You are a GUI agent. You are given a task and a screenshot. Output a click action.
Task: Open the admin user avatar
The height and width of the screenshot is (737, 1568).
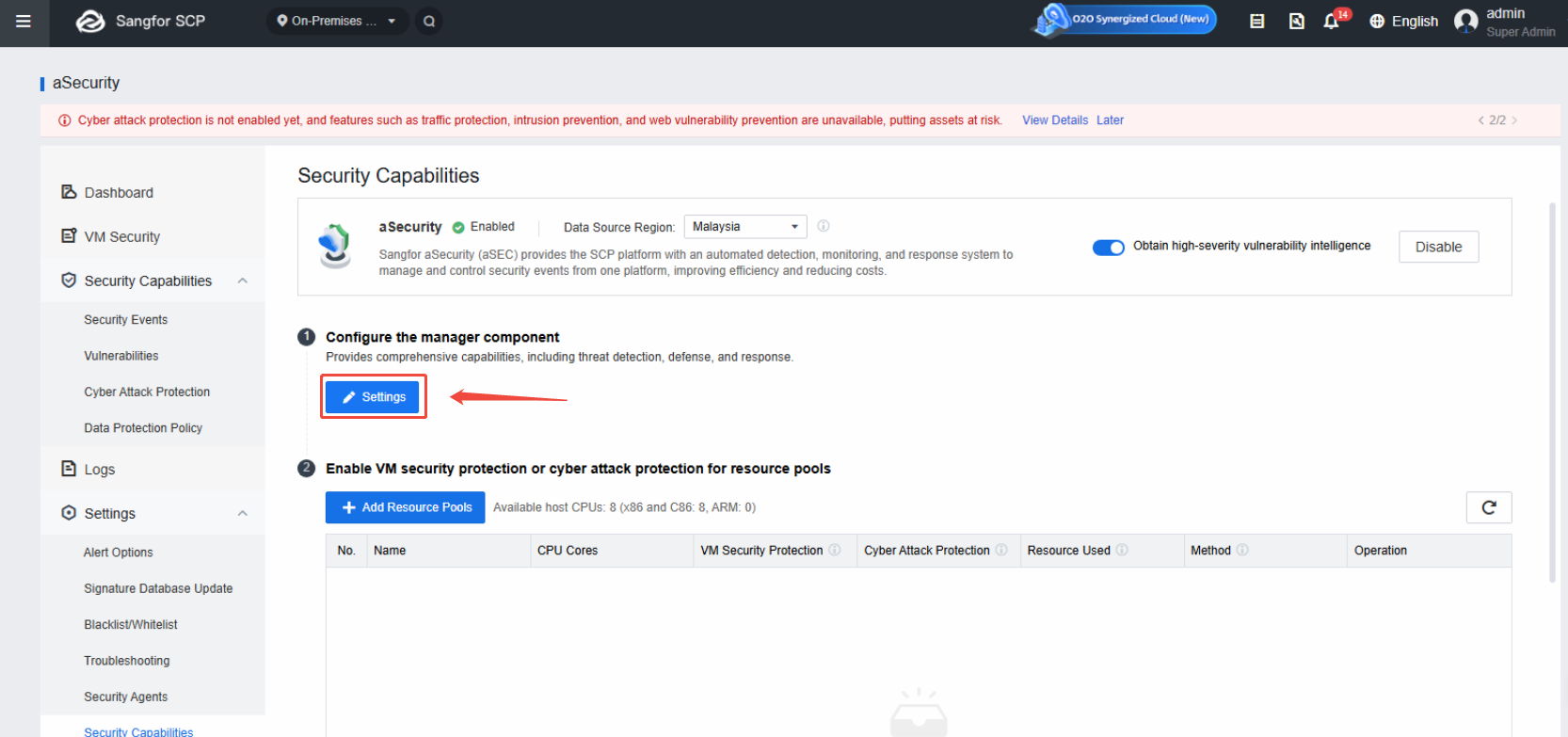coord(1465,21)
